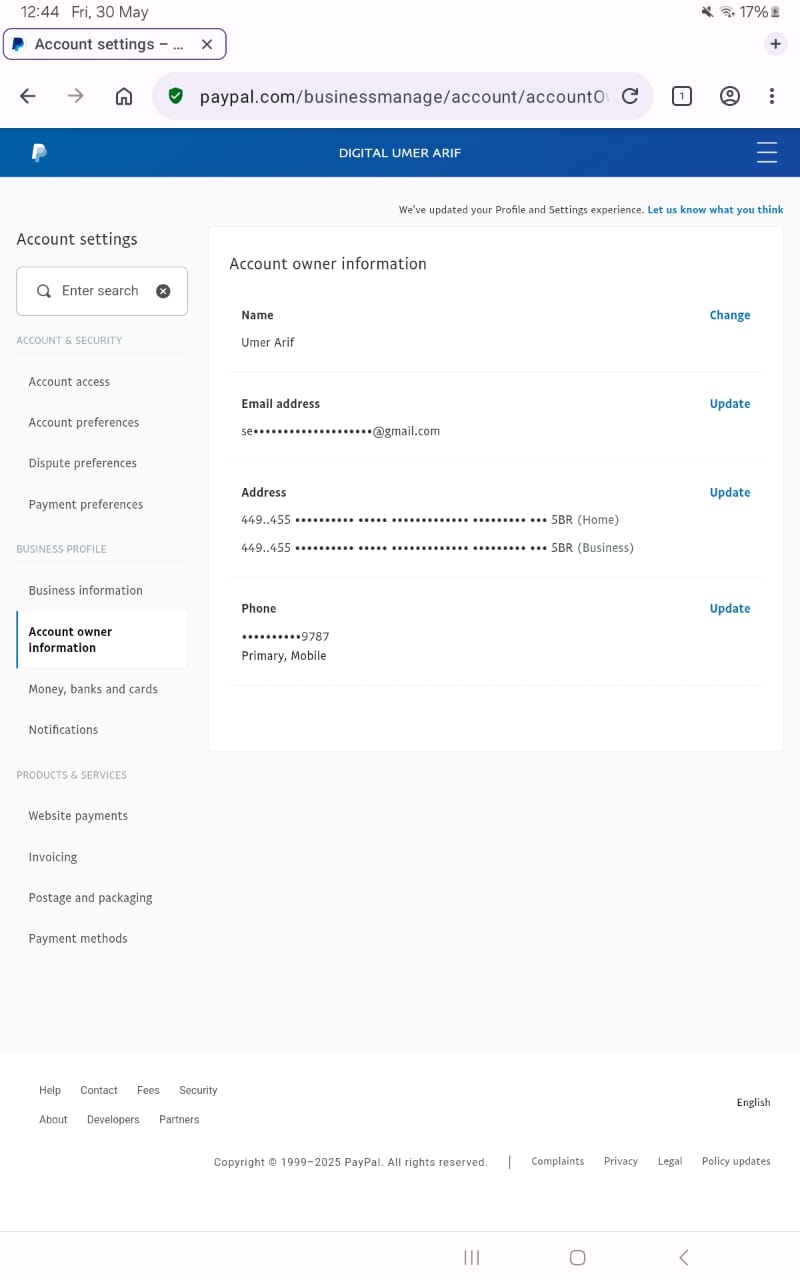
Task: Tap the browser home icon
Action: (124, 96)
